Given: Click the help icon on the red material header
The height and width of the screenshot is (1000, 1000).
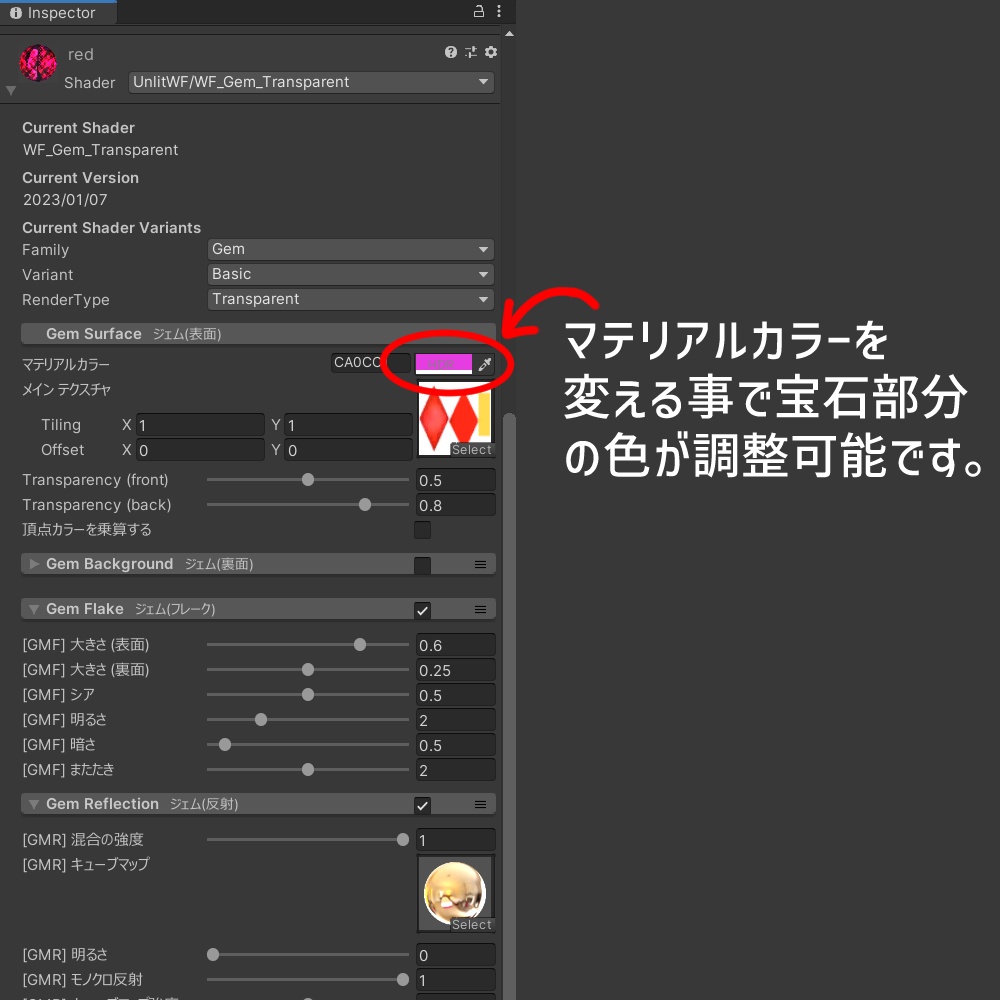Looking at the screenshot, I should [451, 52].
